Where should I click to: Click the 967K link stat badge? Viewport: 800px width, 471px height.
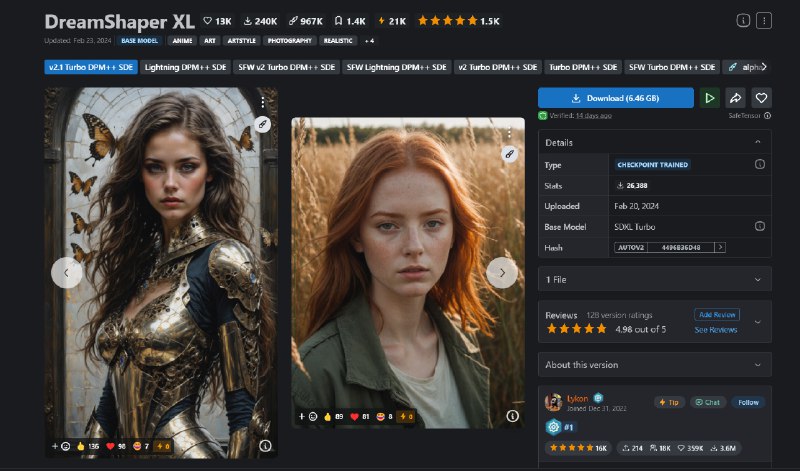pos(305,21)
